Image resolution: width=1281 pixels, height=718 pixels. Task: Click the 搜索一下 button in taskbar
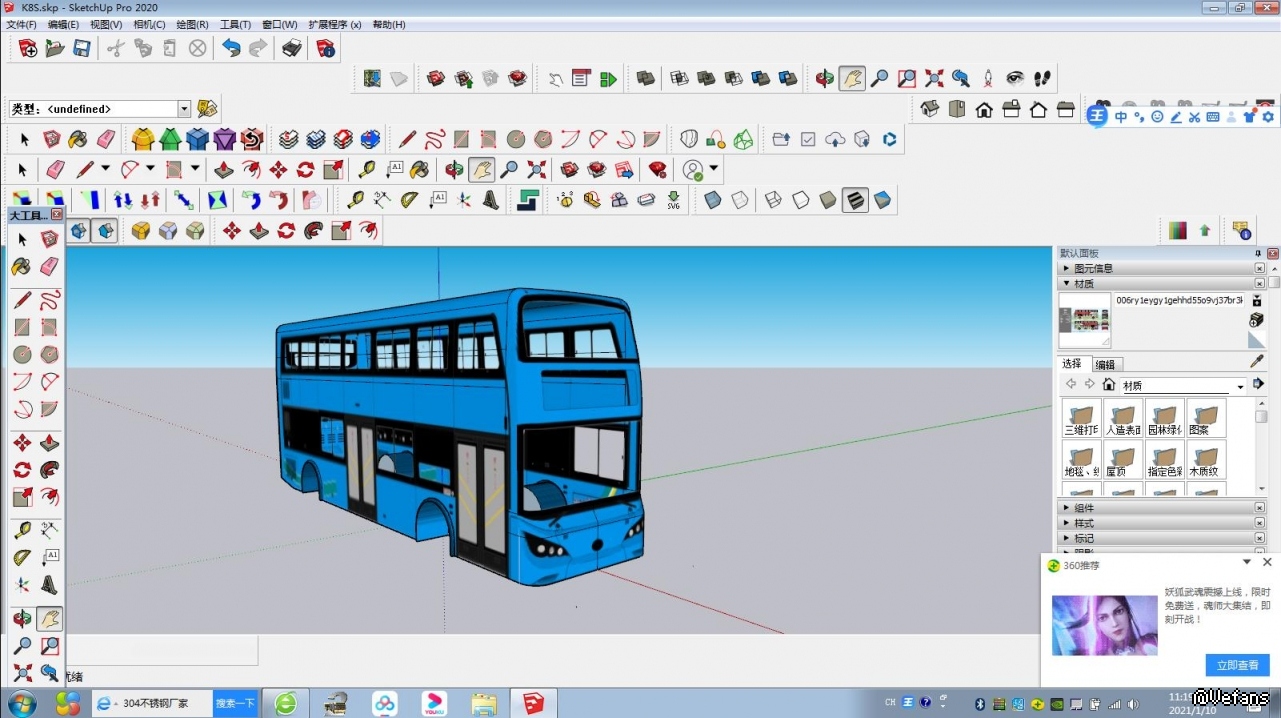pos(236,704)
